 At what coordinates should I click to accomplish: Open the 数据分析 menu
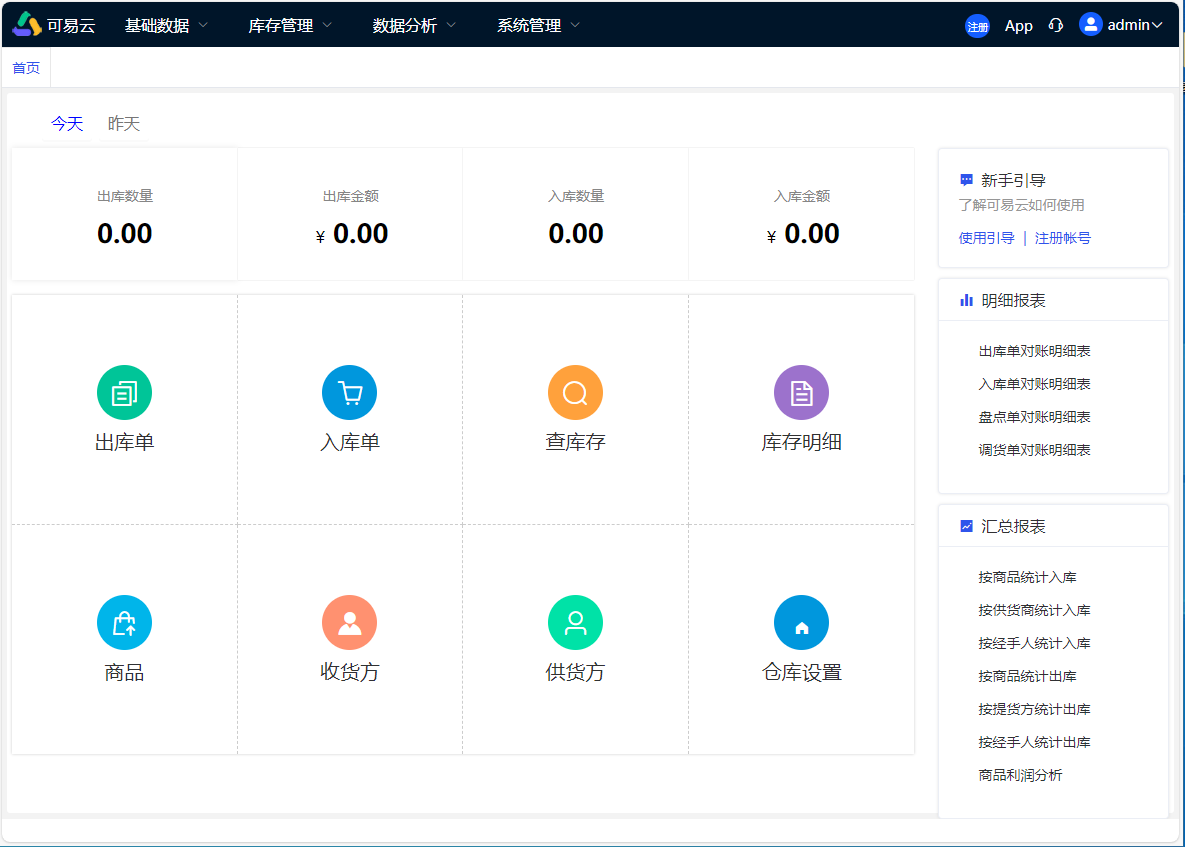405,25
